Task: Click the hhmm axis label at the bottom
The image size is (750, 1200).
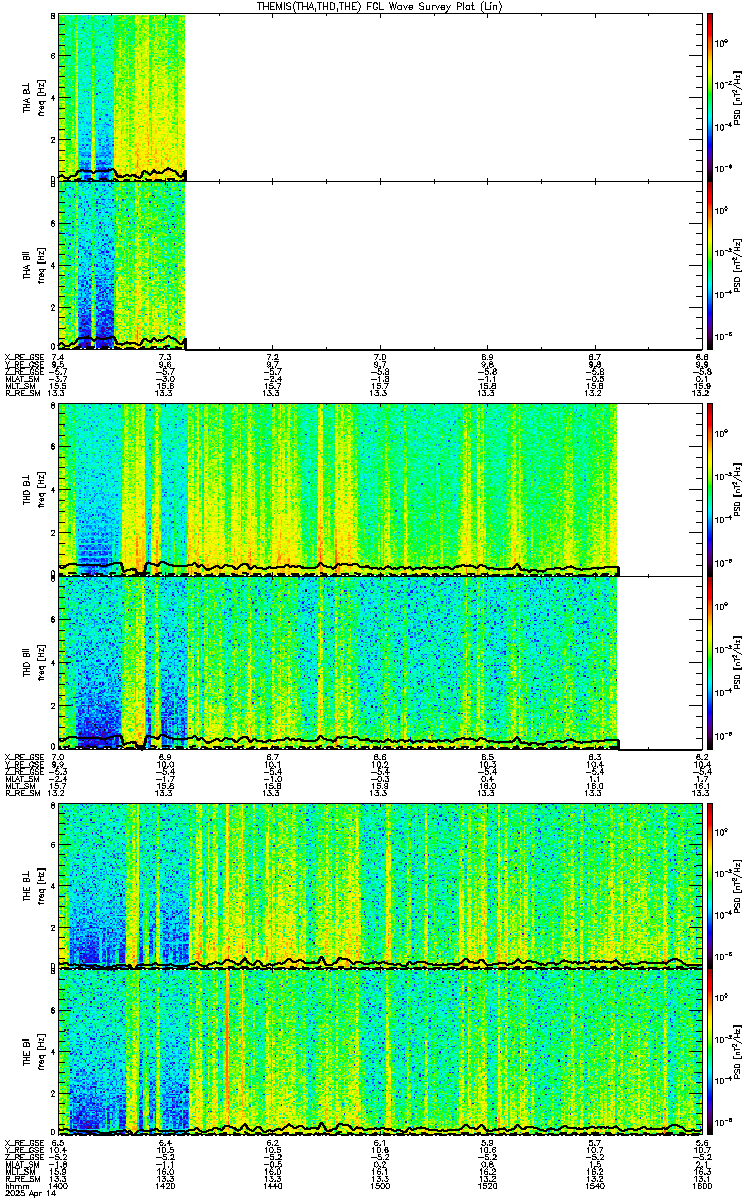Action: [15, 1185]
